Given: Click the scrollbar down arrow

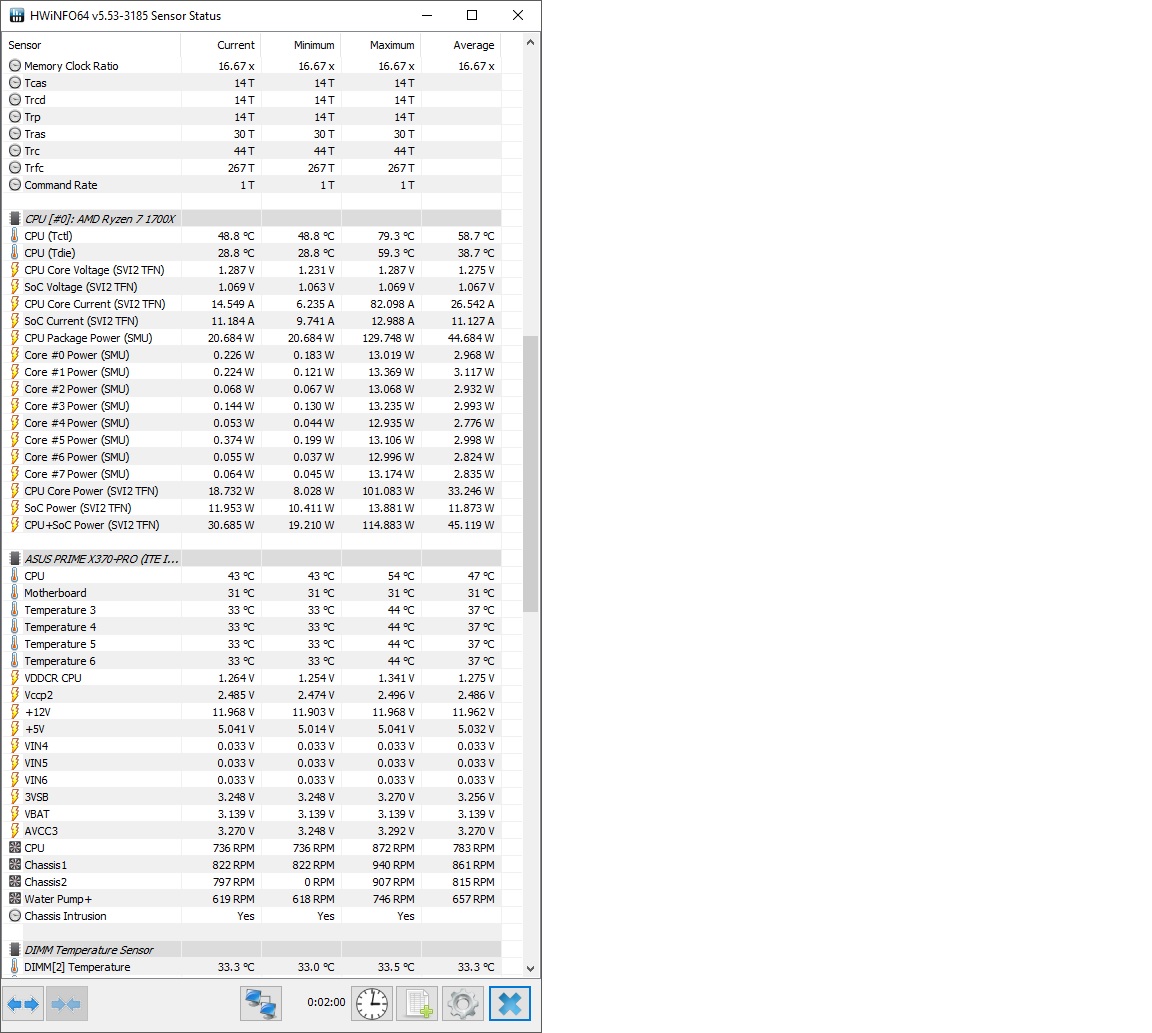Looking at the screenshot, I should point(530,969).
